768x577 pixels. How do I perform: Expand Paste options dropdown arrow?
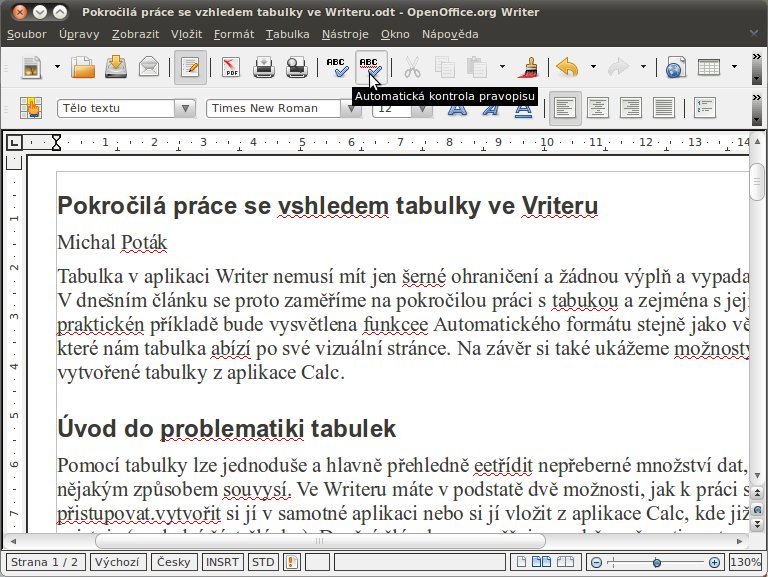(x=502, y=67)
